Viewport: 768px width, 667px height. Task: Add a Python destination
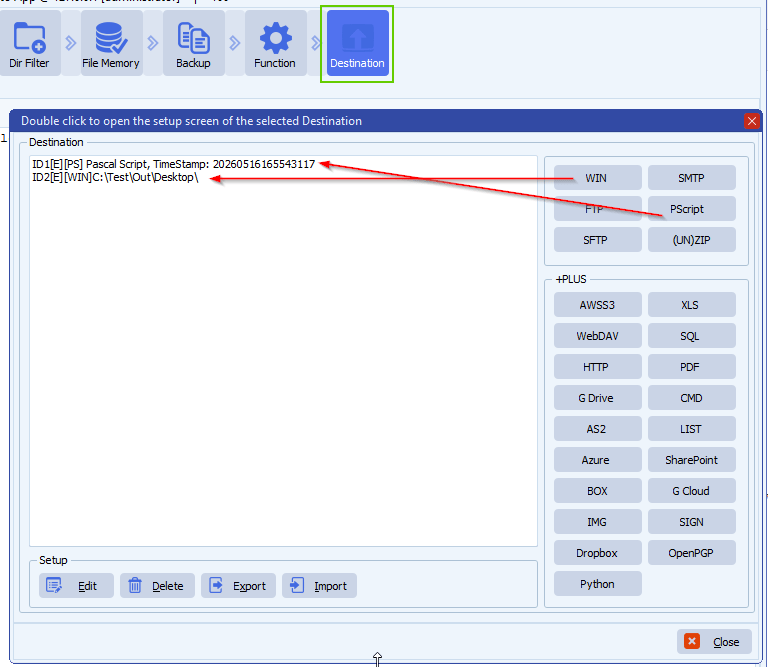click(x=598, y=584)
